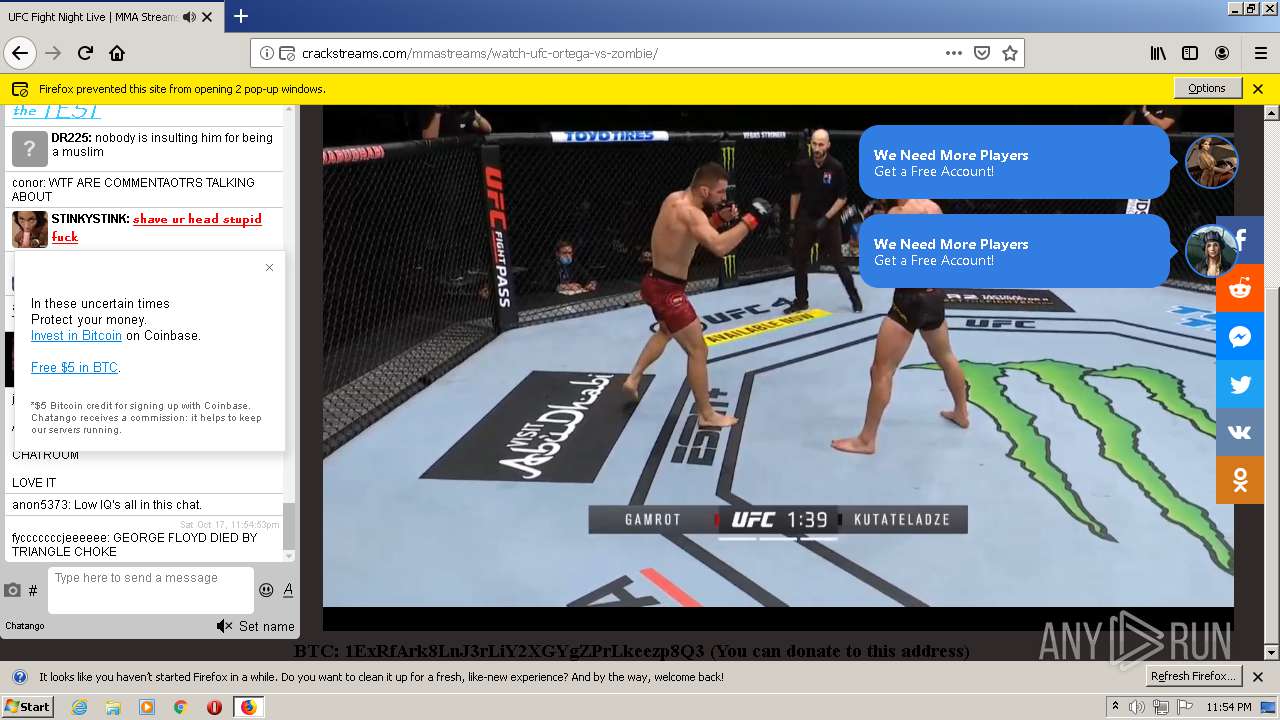Dismiss the yellow pop-up blocked notification

click(x=1258, y=88)
